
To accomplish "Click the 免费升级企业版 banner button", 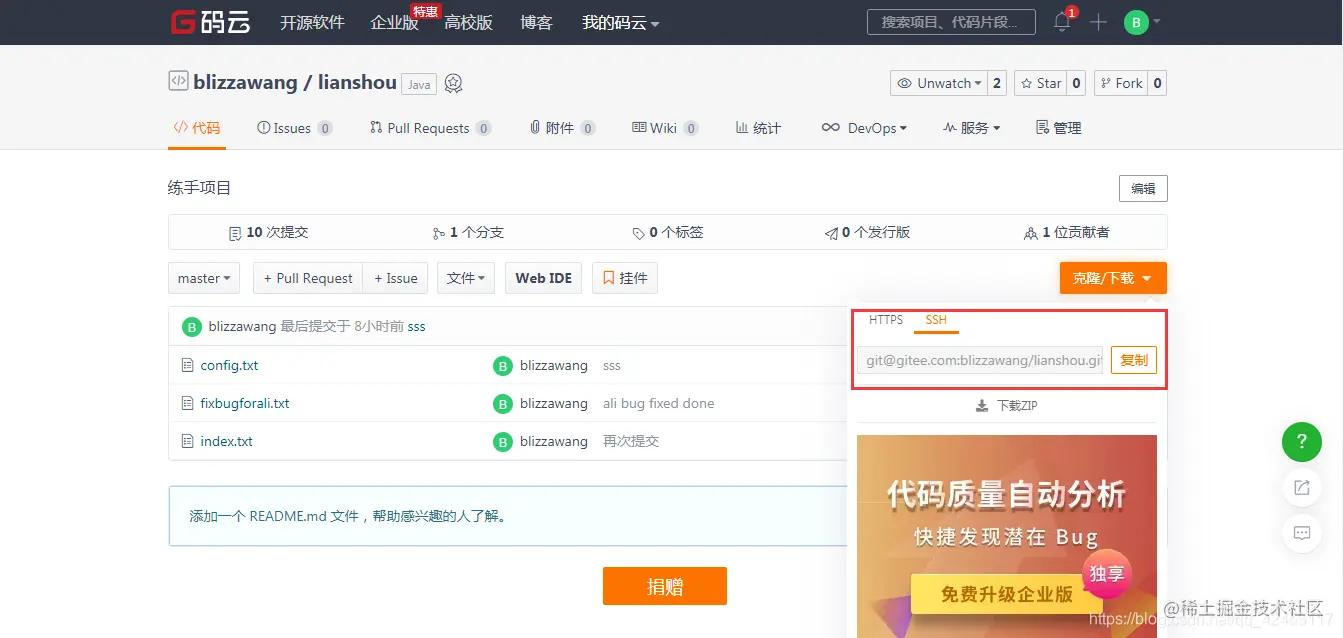I will (1007, 594).
